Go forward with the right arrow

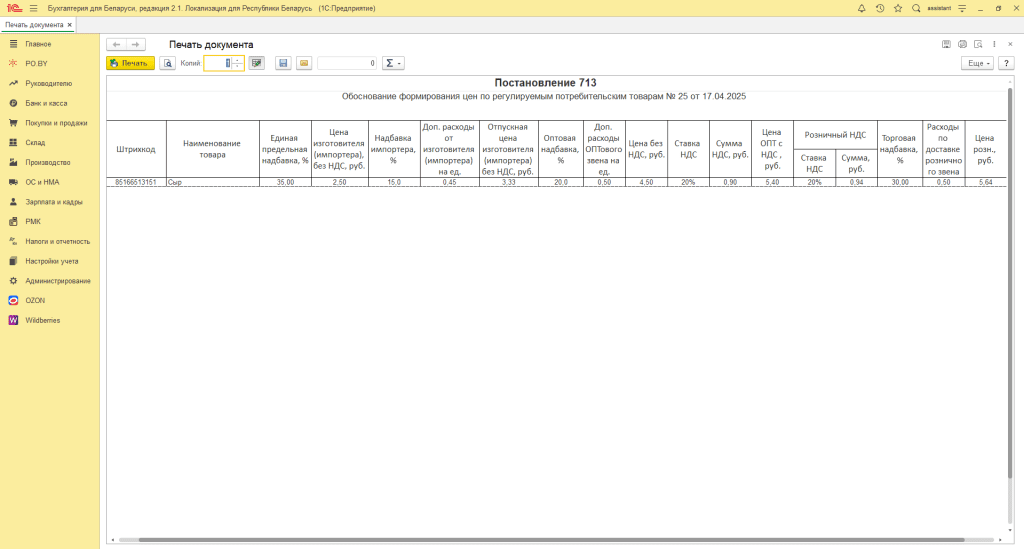135,44
